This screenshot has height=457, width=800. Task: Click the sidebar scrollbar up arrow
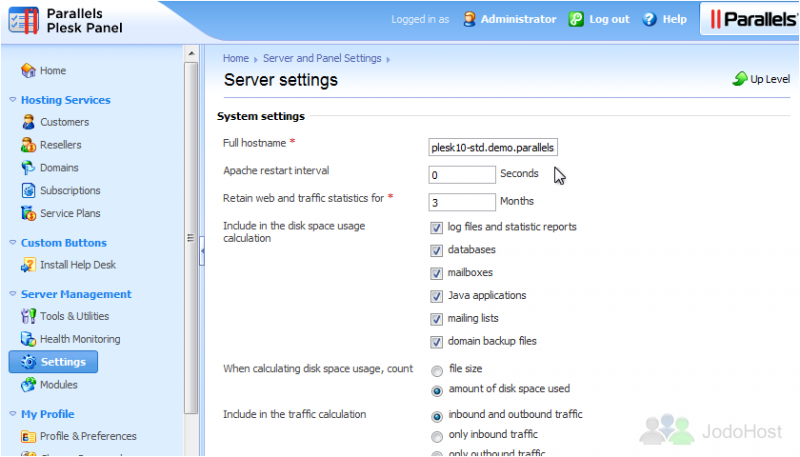191,53
